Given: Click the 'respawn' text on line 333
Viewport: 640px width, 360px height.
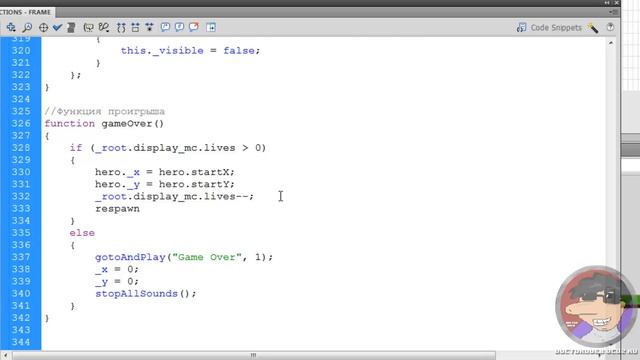Looking at the screenshot, I should [118, 209].
